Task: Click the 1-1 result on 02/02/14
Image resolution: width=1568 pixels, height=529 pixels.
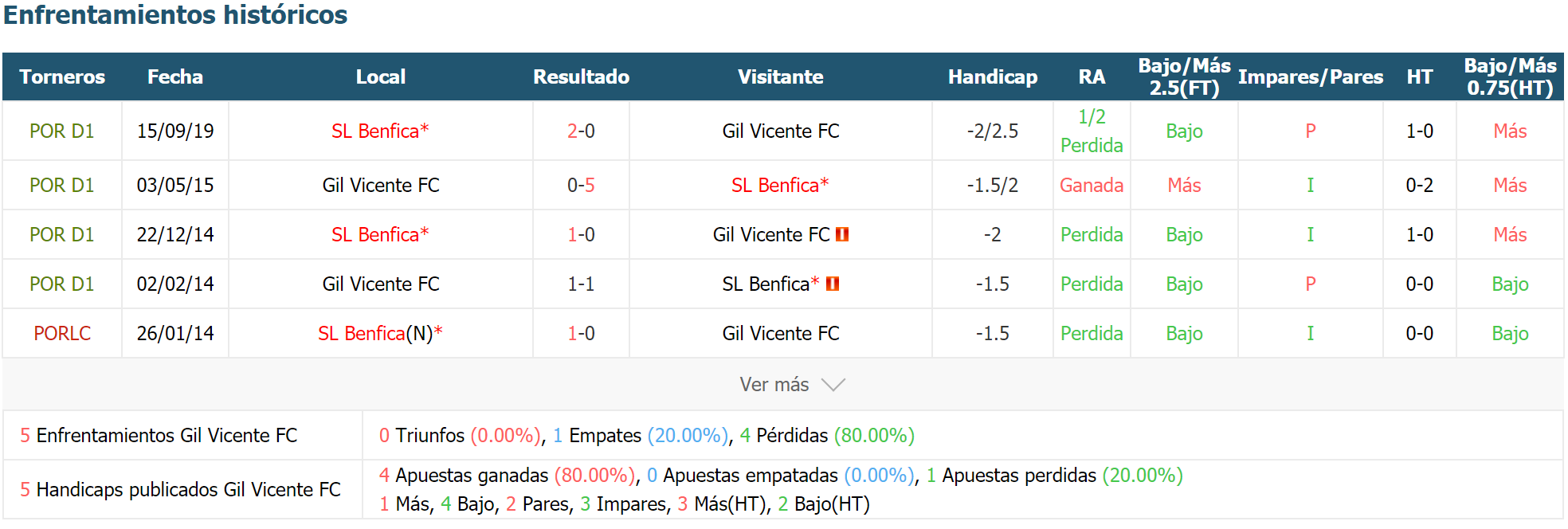Action: pyautogui.click(x=581, y=284)
